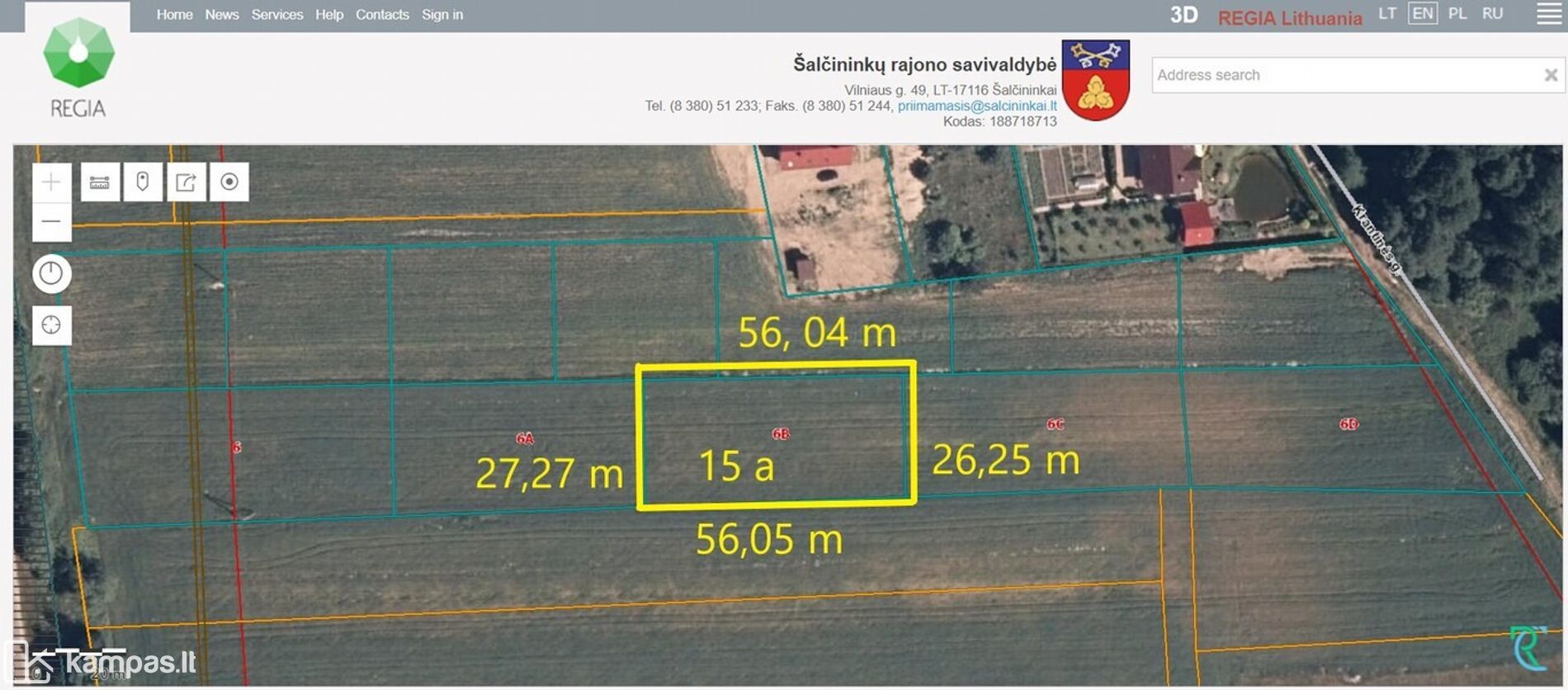1568x690 pixels.
Task: Click the Šalčininkai municipality coat of arms
Action: click(x=1096, y=80)
